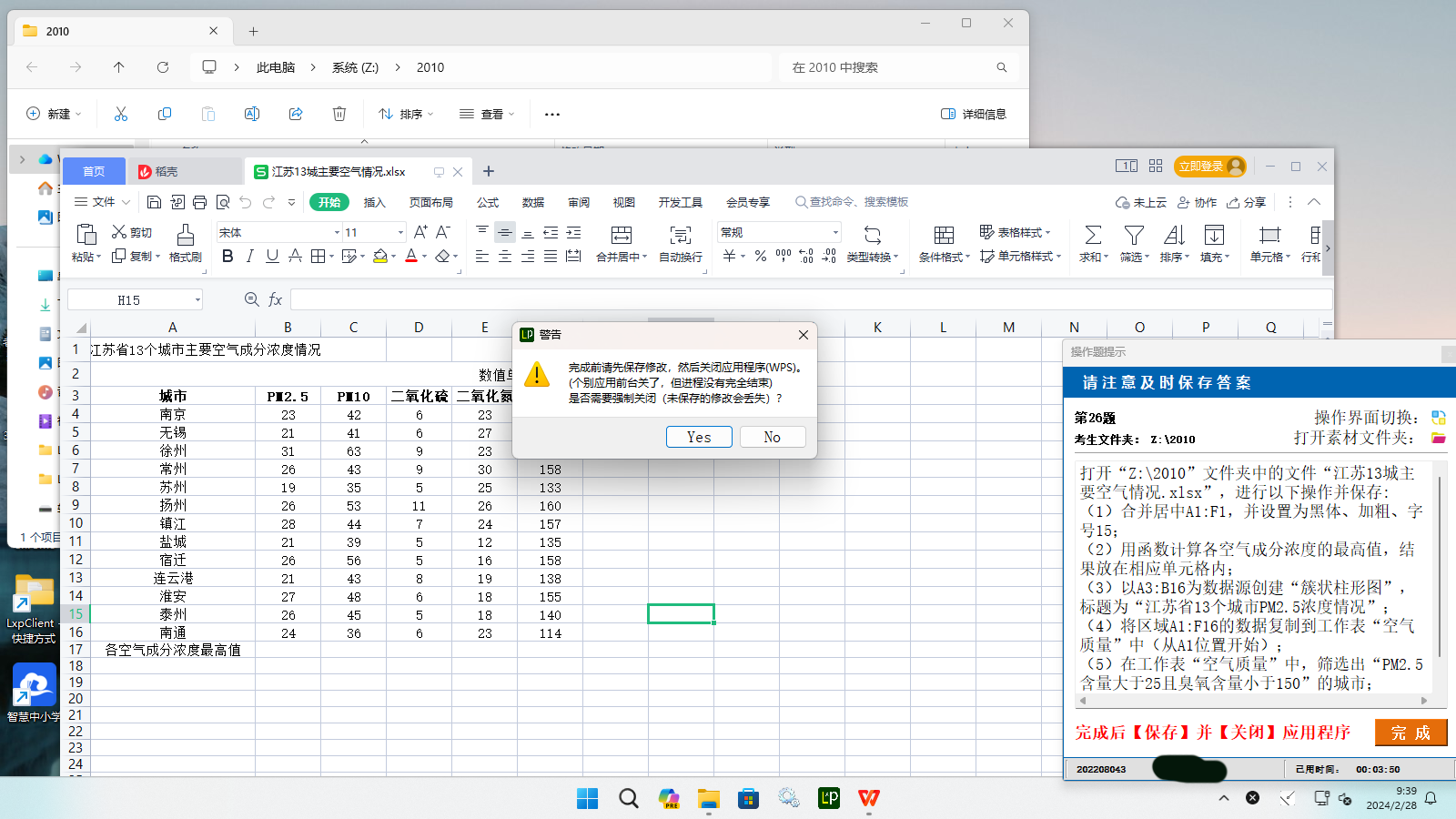
Task: Toggle Italic formatting
Action: tap(249, 257)
